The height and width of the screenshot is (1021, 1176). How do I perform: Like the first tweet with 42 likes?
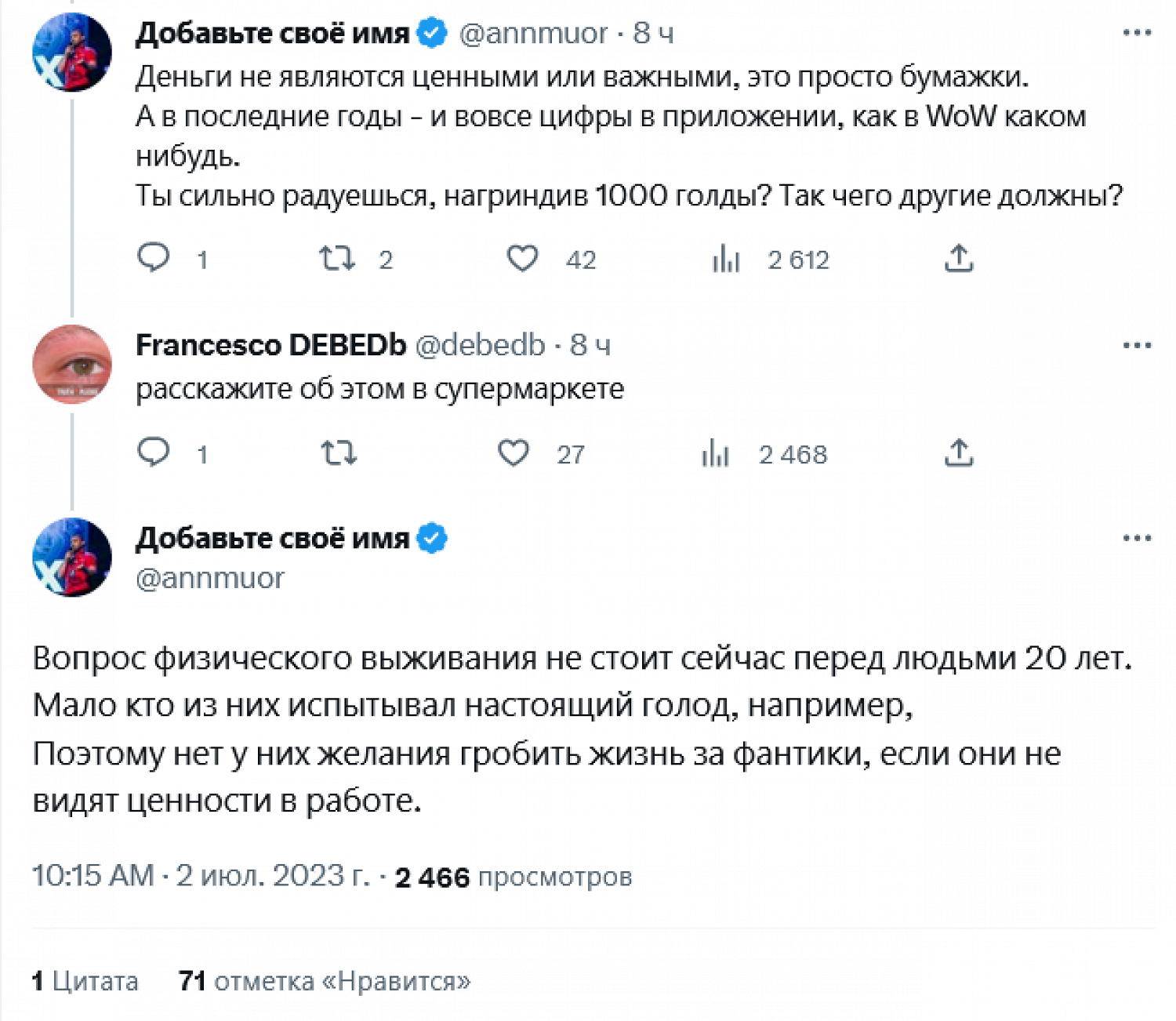[x=522, y=258]
